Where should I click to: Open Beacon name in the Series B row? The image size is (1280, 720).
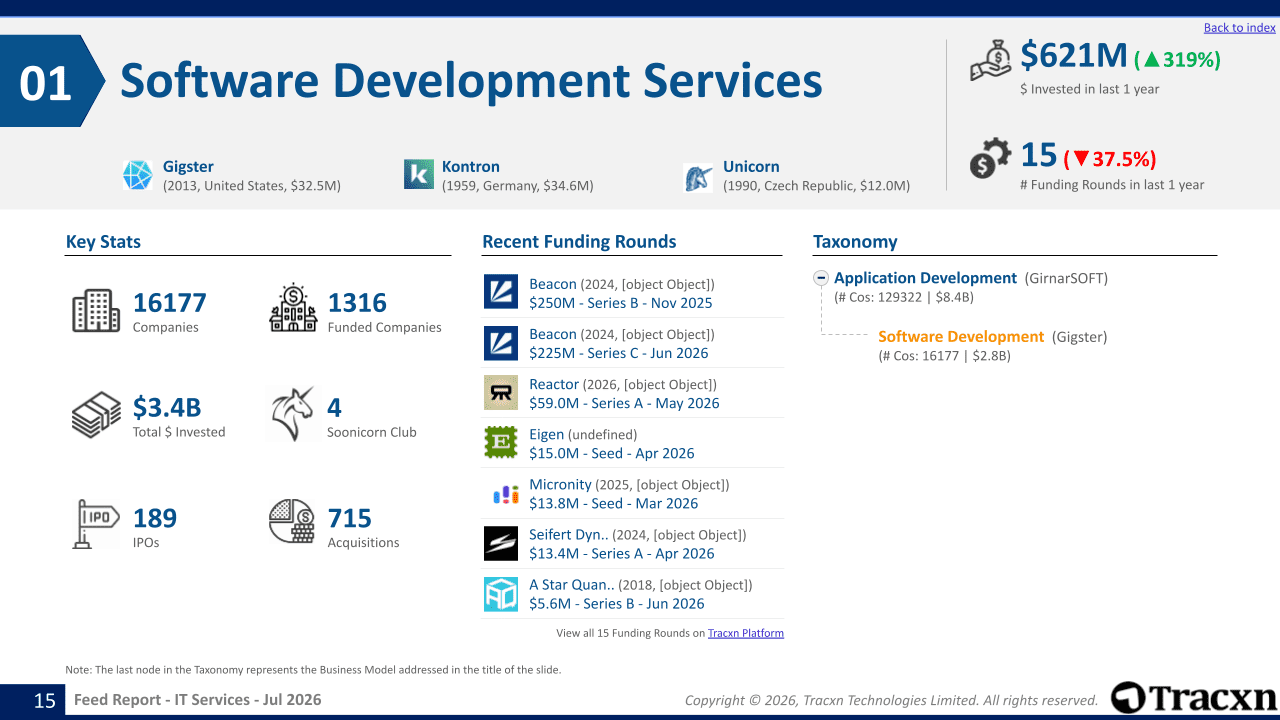click(553, 284)
